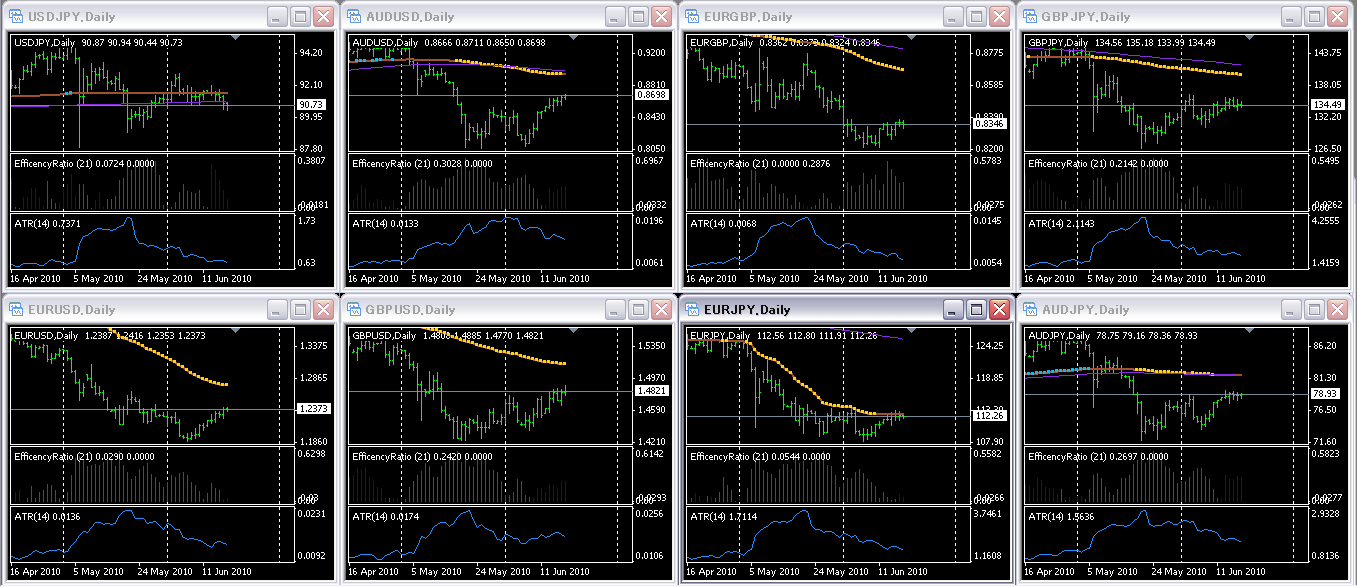Select ATR(14) 1.7114 label in EURJPY chart
This screenshot has width=1357, height=587.
[725, 516]
